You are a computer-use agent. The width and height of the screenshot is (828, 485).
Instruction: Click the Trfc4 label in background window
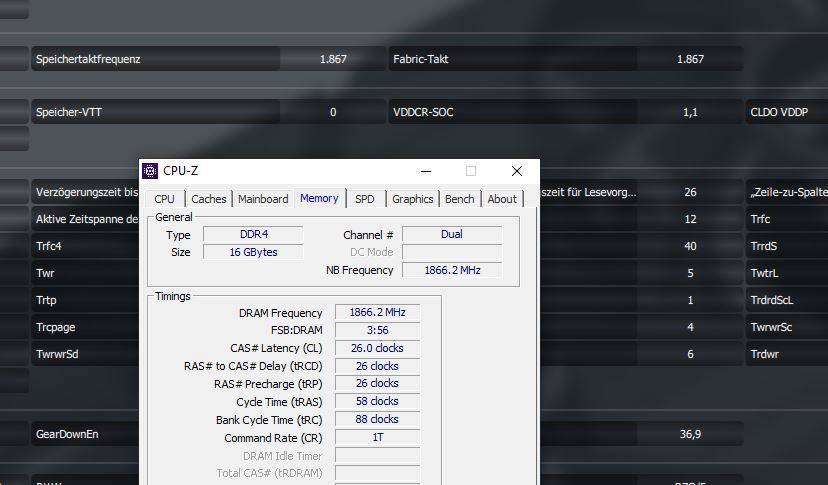pos(49,246)
